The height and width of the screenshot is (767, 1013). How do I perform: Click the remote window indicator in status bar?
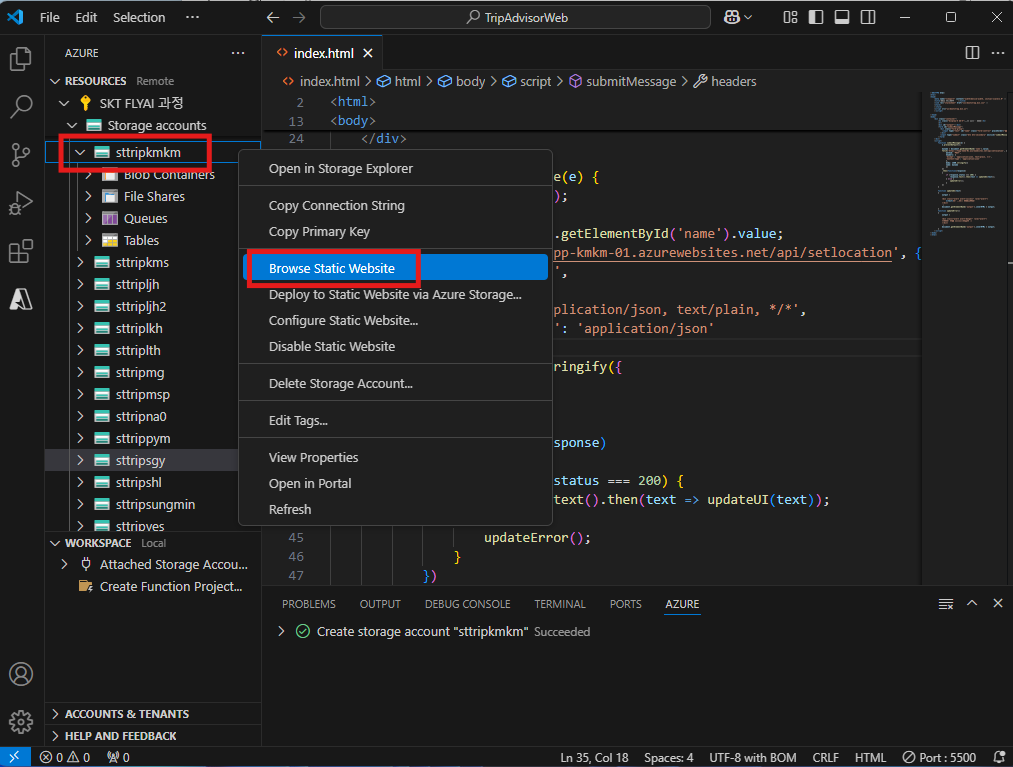pos(15,757)
